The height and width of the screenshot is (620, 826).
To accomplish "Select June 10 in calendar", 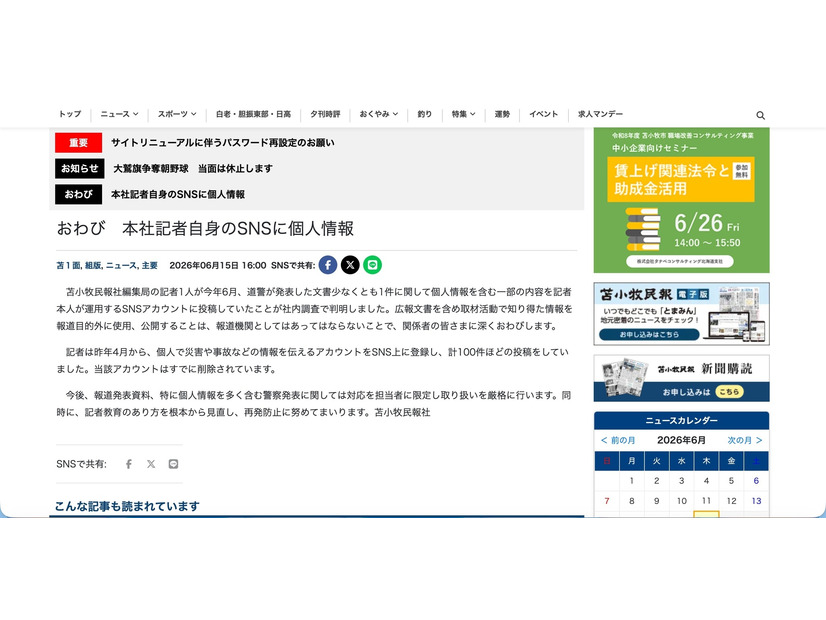I will 682,501.
